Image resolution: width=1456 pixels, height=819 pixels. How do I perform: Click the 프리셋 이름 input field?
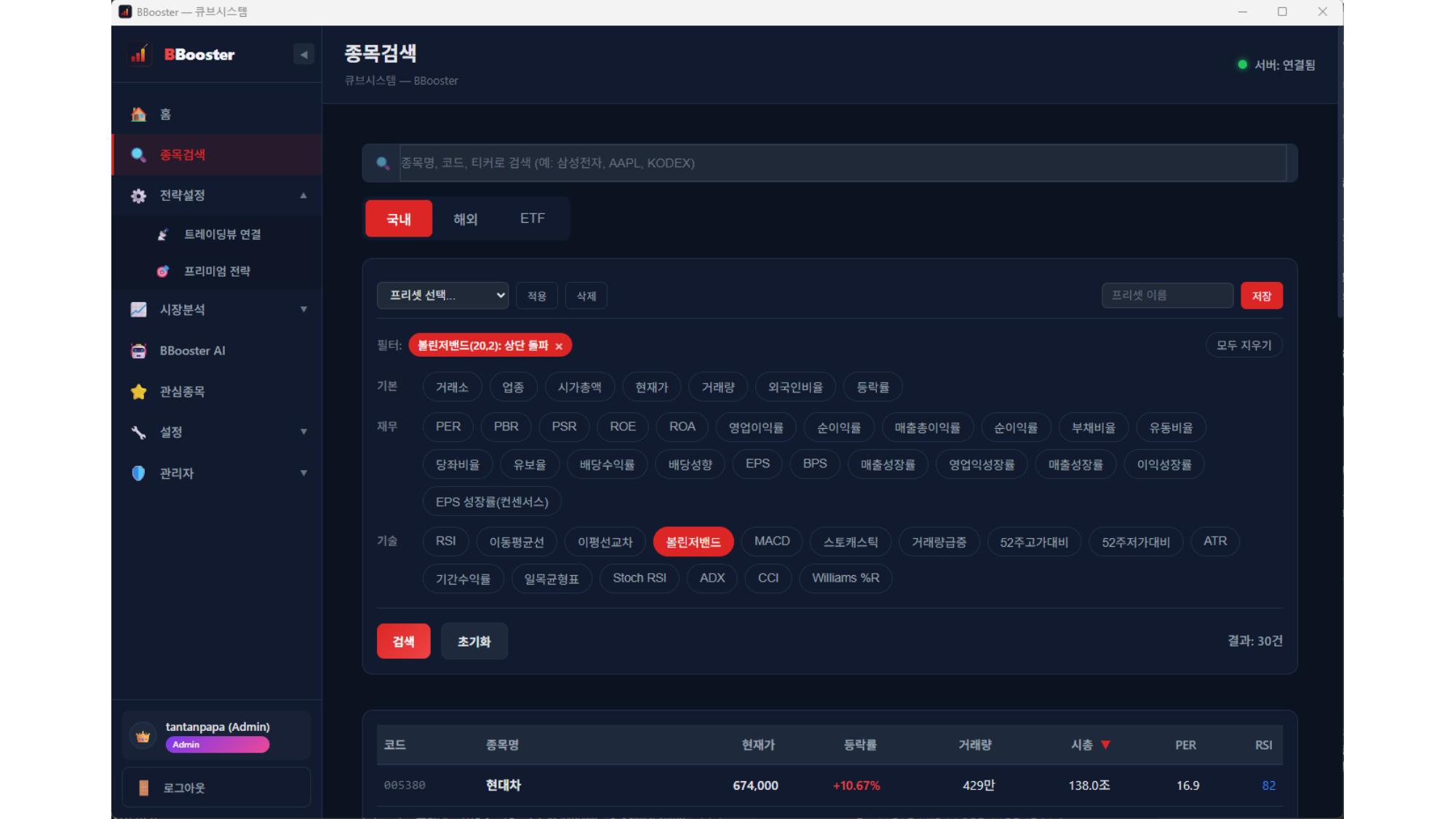[x=1166, y=296]
